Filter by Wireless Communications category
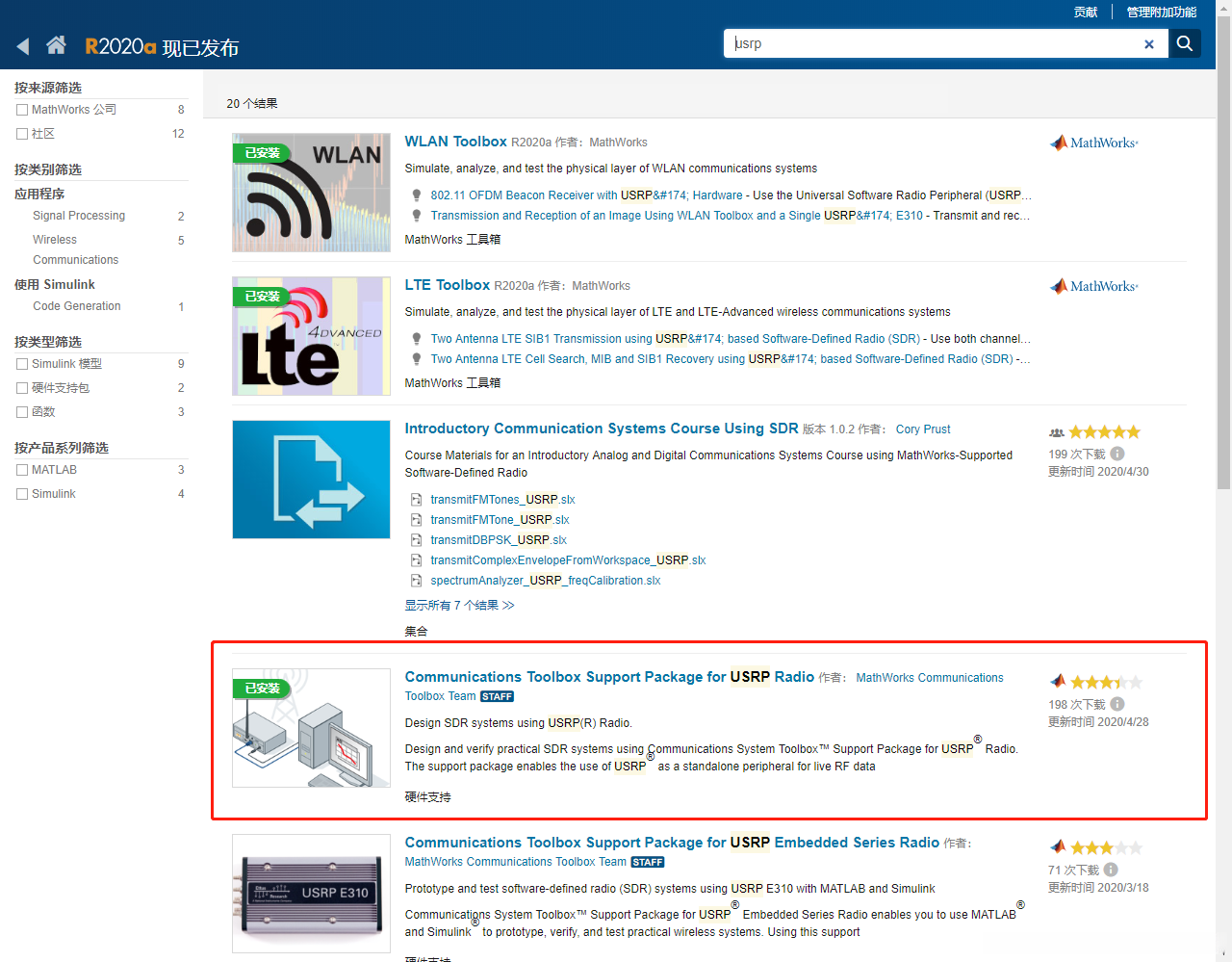The image size is (1232, 962). coord(75,249)
